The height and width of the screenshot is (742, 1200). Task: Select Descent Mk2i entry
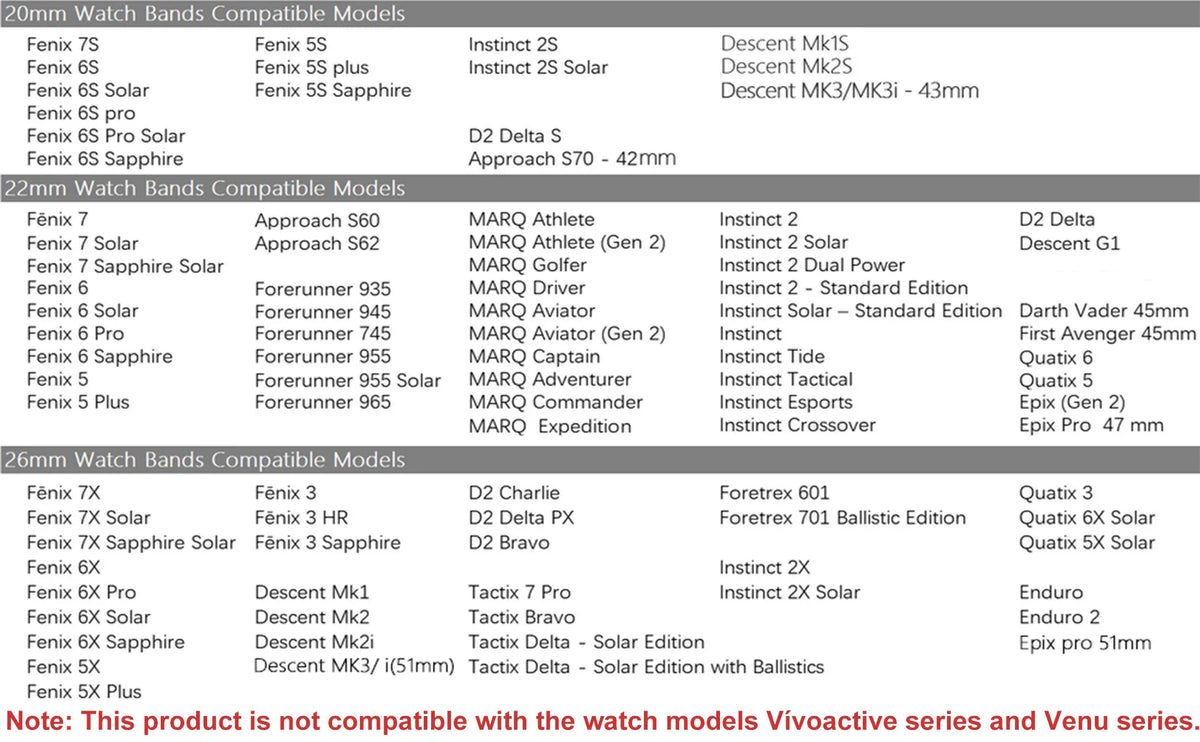(315, 642)
